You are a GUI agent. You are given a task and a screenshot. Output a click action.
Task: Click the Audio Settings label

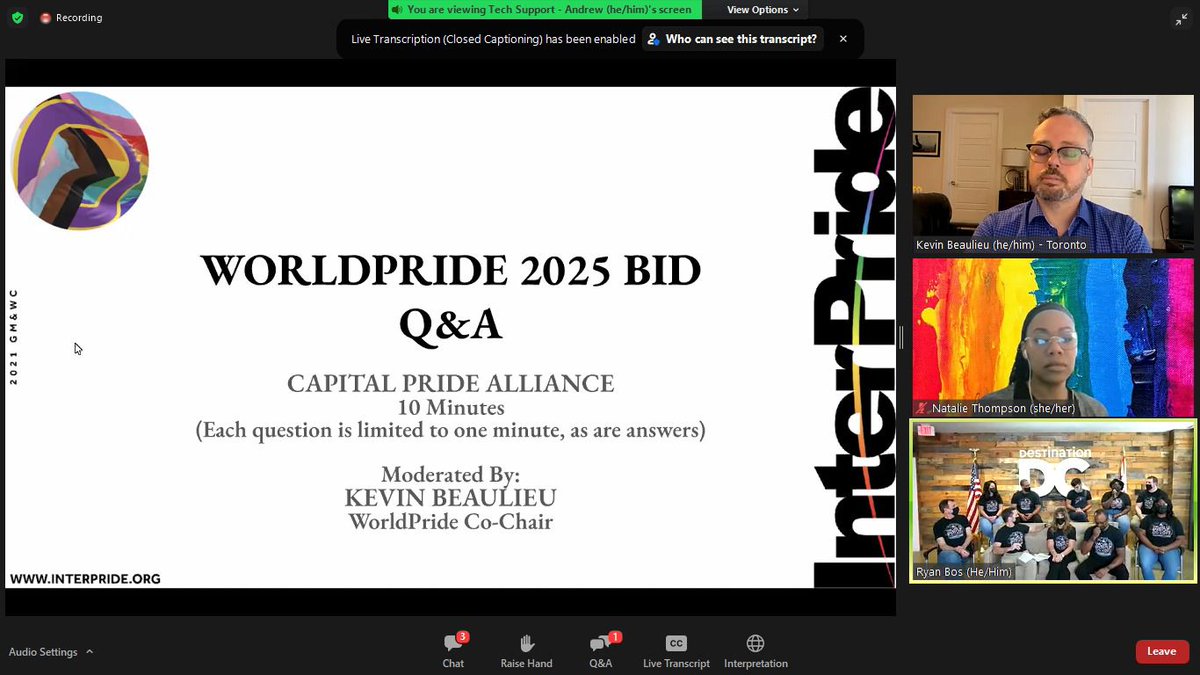43,652
